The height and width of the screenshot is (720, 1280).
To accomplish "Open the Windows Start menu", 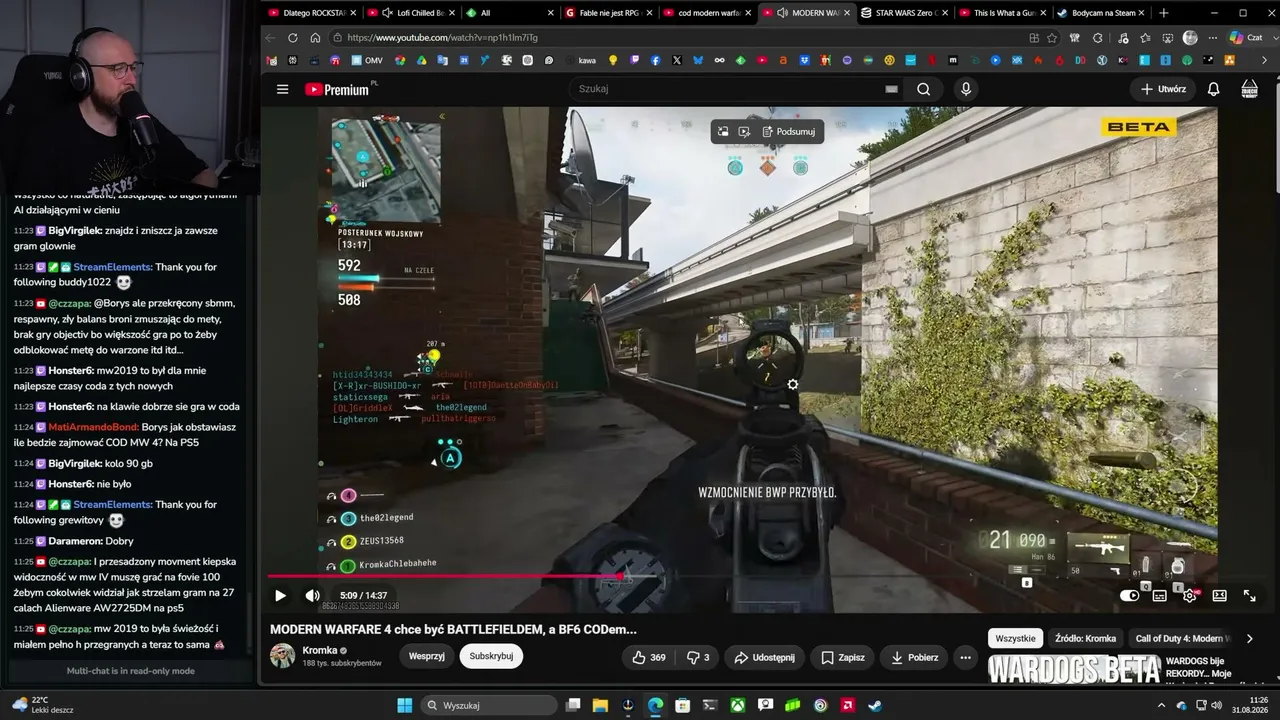I will point(404,705).
